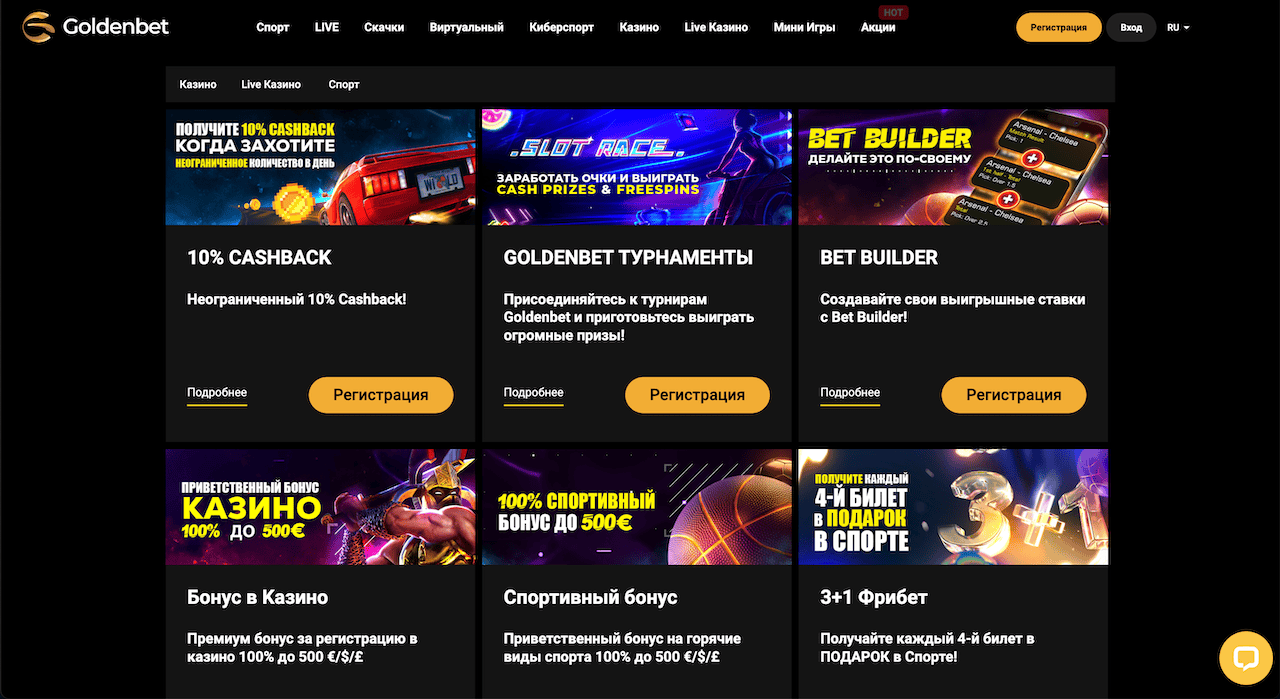The width and height of the screenshot is (1280, 699).
Task: Click the casino welcome bonus banner
Action: [x=320, y=507]
